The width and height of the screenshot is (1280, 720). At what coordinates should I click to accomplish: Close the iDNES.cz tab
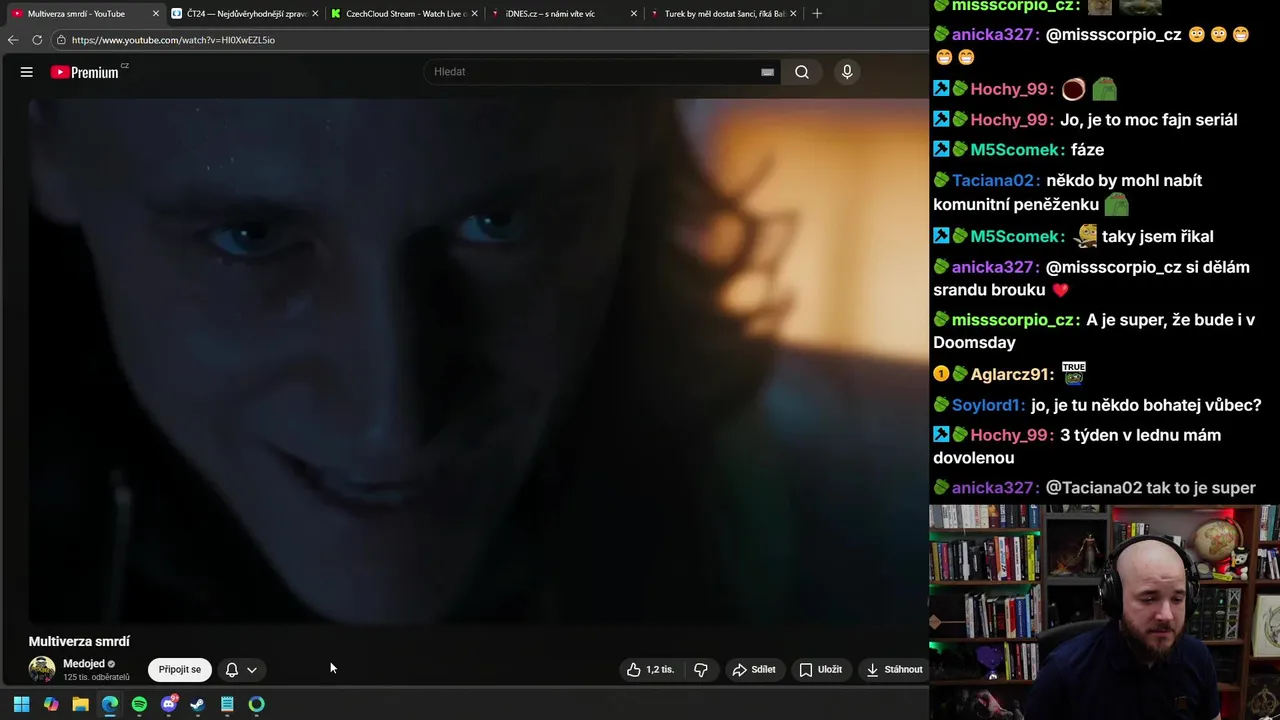633,14
